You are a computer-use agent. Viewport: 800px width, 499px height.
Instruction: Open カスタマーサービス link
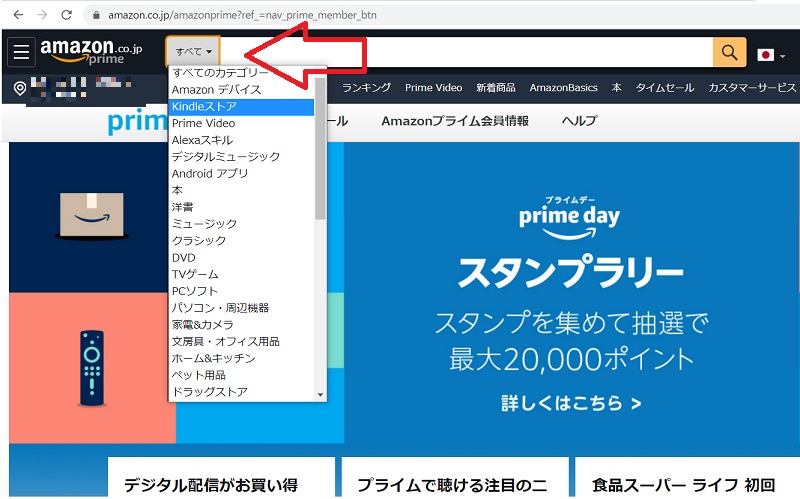pyautogui.click(x=752, y=88)
